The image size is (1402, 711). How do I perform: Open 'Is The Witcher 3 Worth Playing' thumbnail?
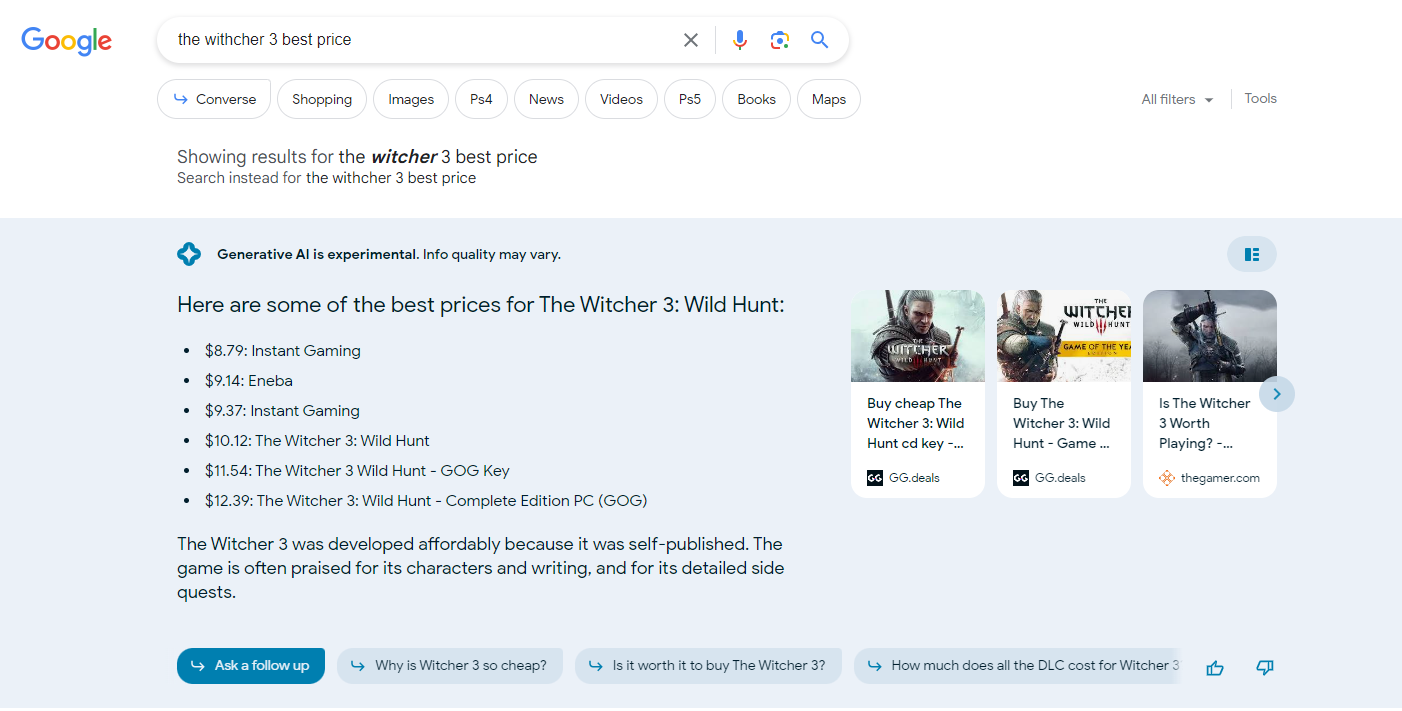(x=1210, y=336)
